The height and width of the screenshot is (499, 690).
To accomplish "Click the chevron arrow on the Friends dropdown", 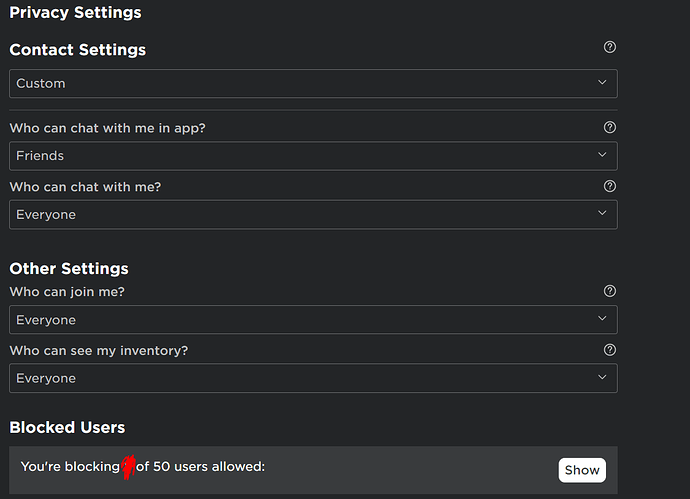I will 601,155.
